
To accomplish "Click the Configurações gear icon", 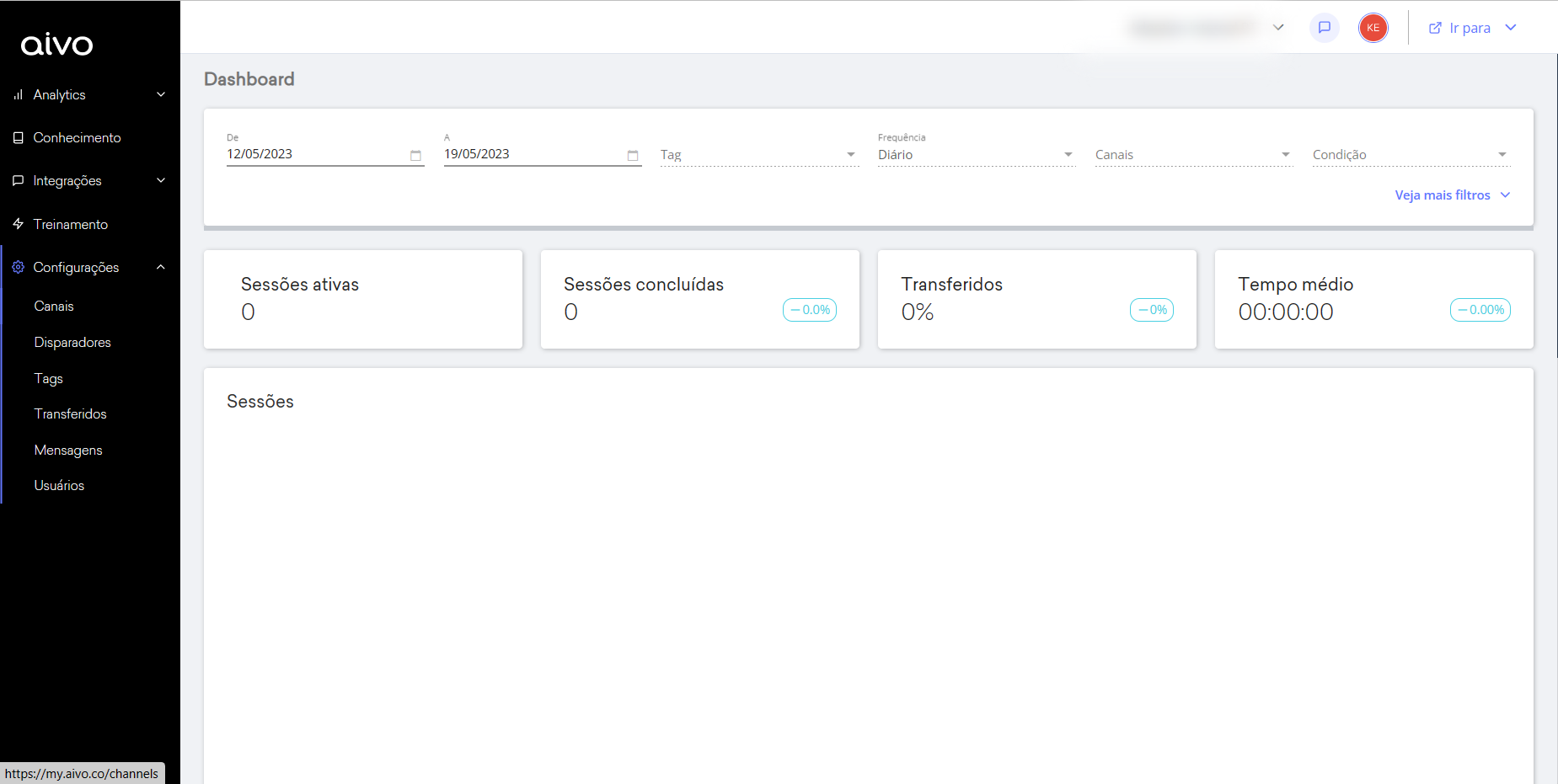I will [x=18, y=267].
